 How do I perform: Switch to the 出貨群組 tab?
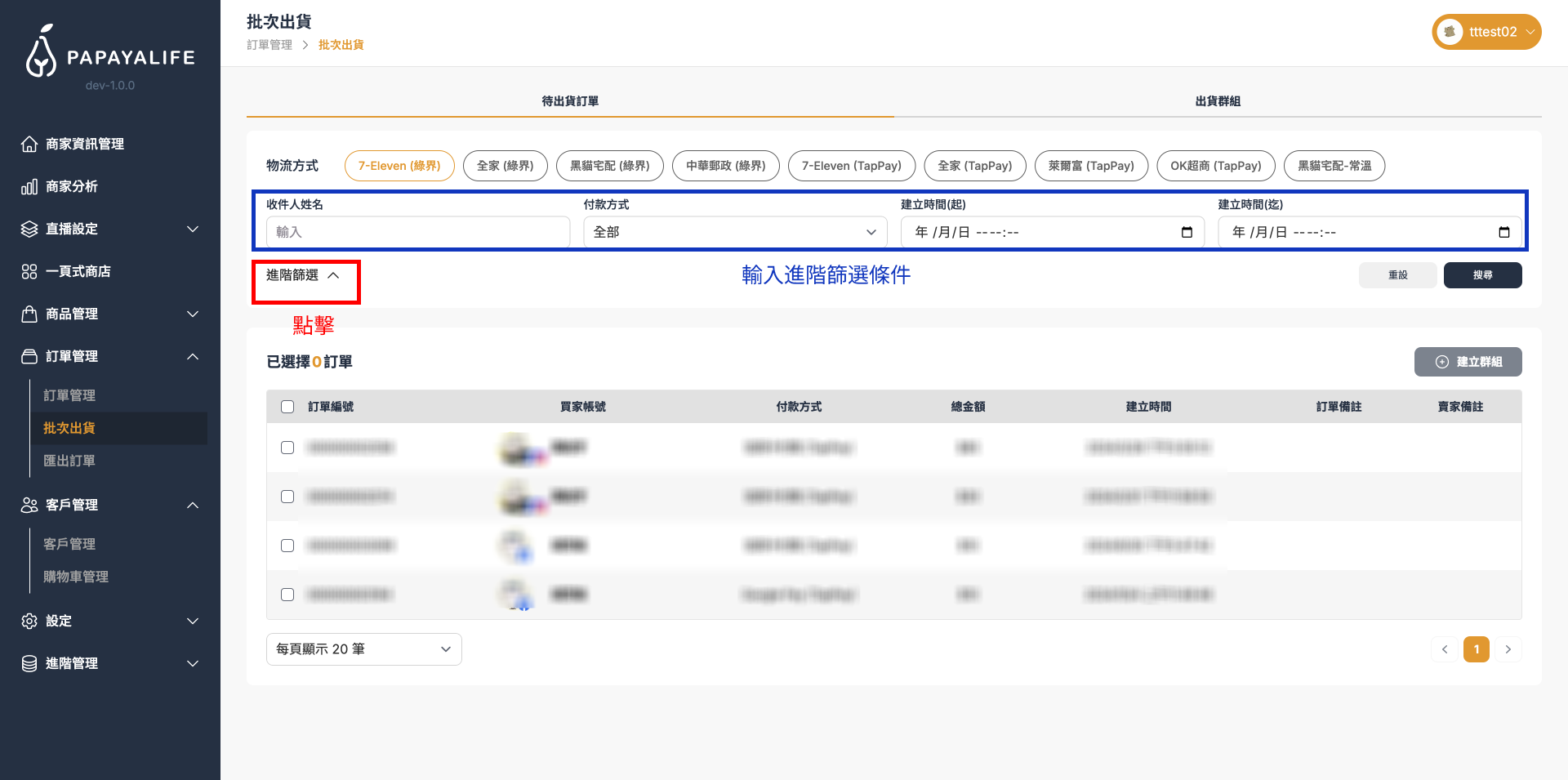(1217, 101)
